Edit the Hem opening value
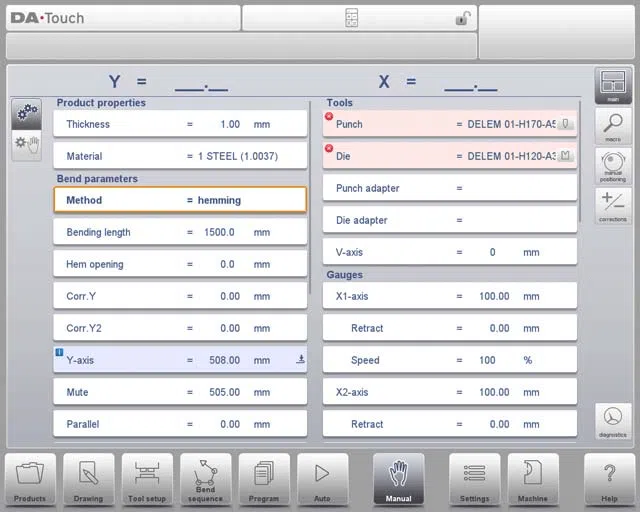640x512 pixels. pos(180,264)
